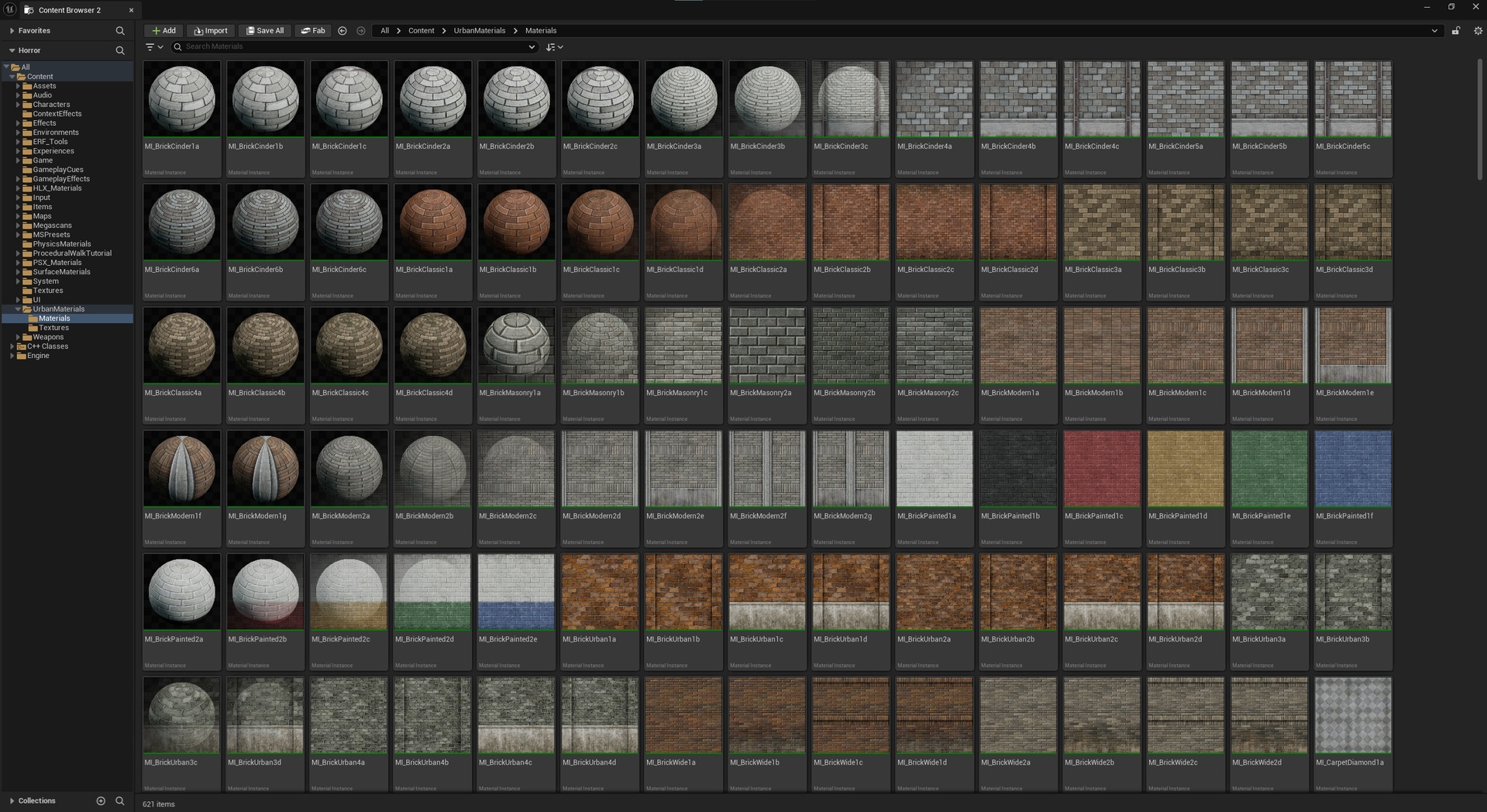Click the Search Materials input field
The height and width of the screenshot is (812, 1487).
coord(354,47)
